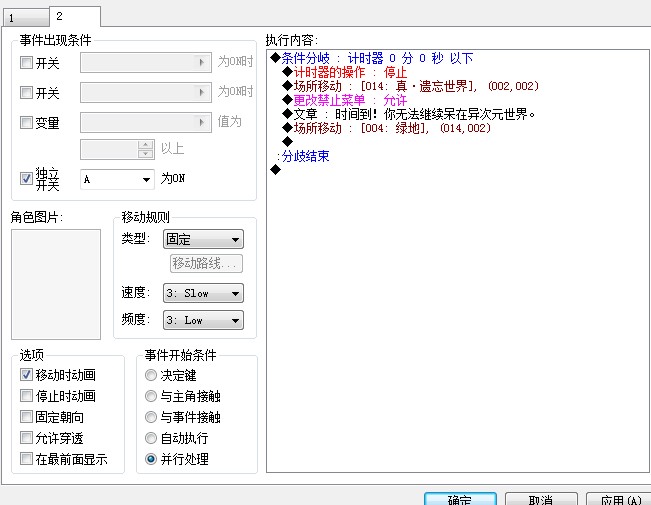Click the 确定 button
The height and width of the screenshot is (505, 651).
(460, 499)
